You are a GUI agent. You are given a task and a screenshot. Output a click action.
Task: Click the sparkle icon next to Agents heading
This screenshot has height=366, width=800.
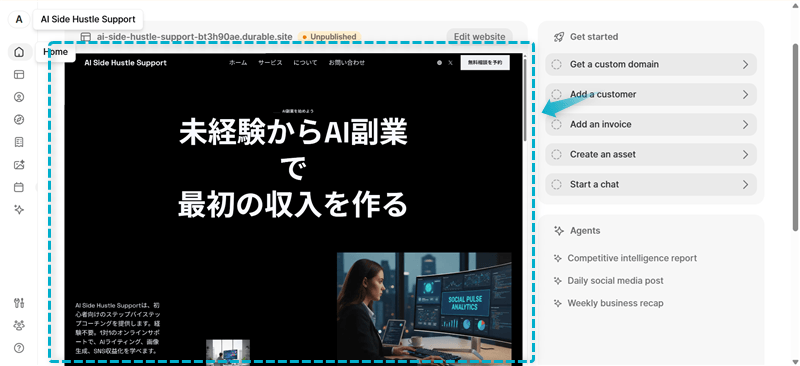[x=559, y=231]
